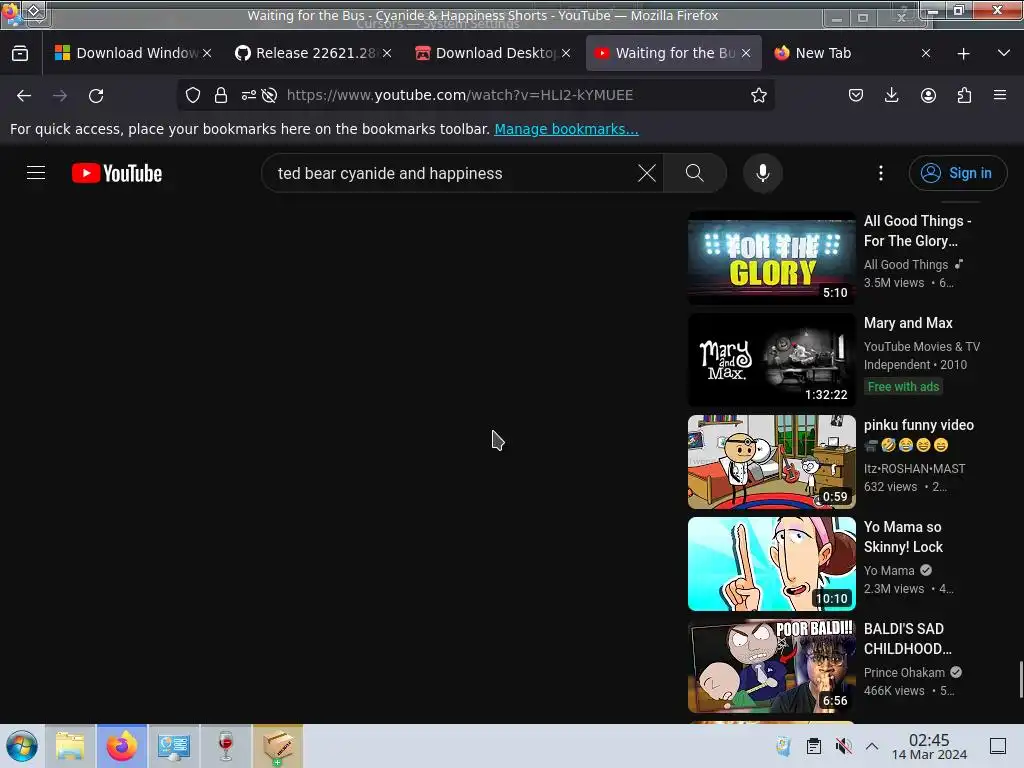
Task: Close the New Tab tab
Action: point(926,54)
